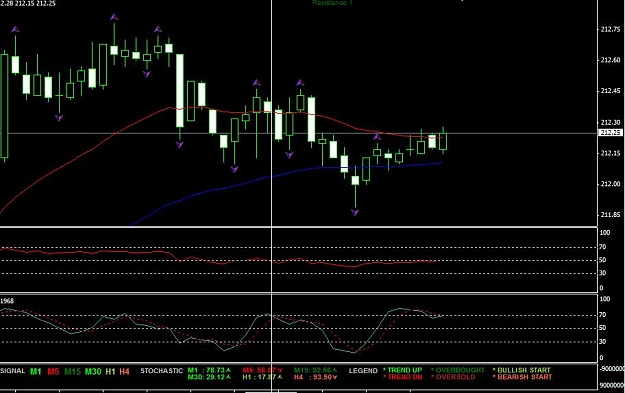Click the TREND UP legend entry
The width and height of the screenshot is (625, 393).
(402, 370)
